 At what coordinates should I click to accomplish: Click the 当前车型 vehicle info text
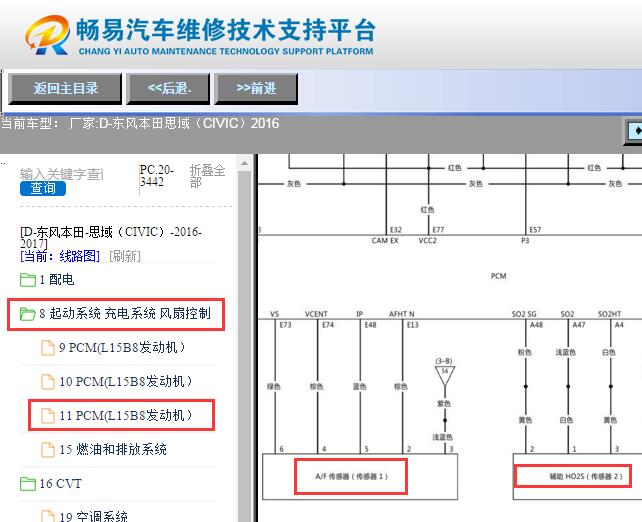pyautogui.click(x=140, y=123)
